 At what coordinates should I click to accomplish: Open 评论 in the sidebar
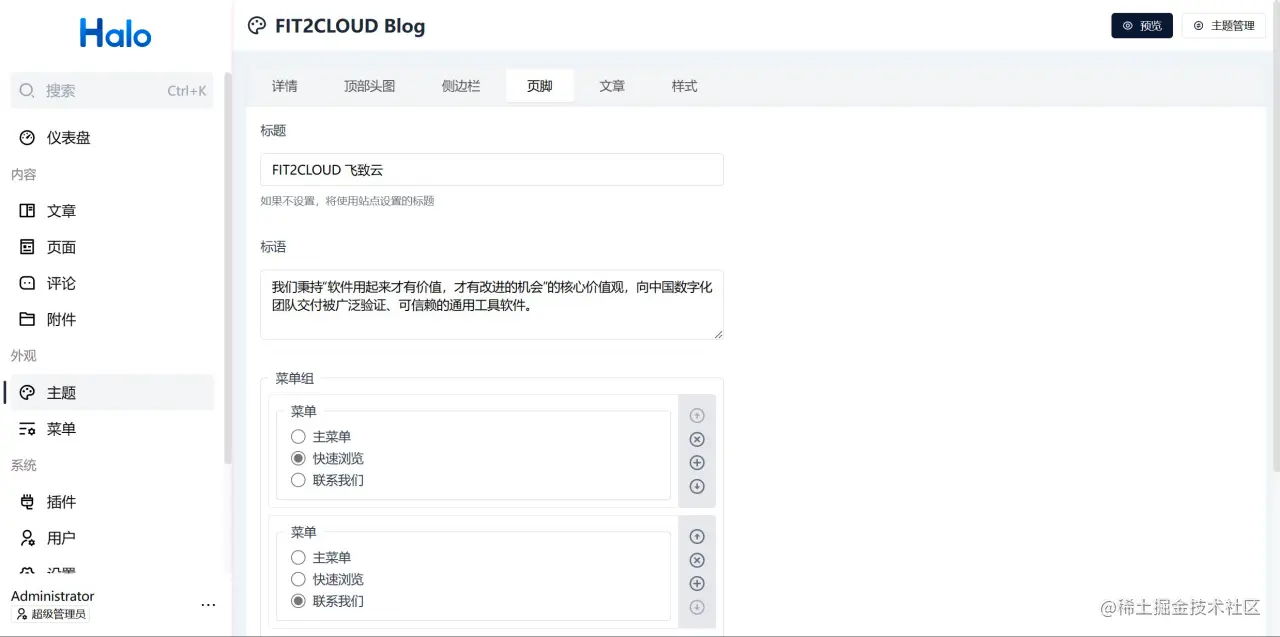[111, 283]
